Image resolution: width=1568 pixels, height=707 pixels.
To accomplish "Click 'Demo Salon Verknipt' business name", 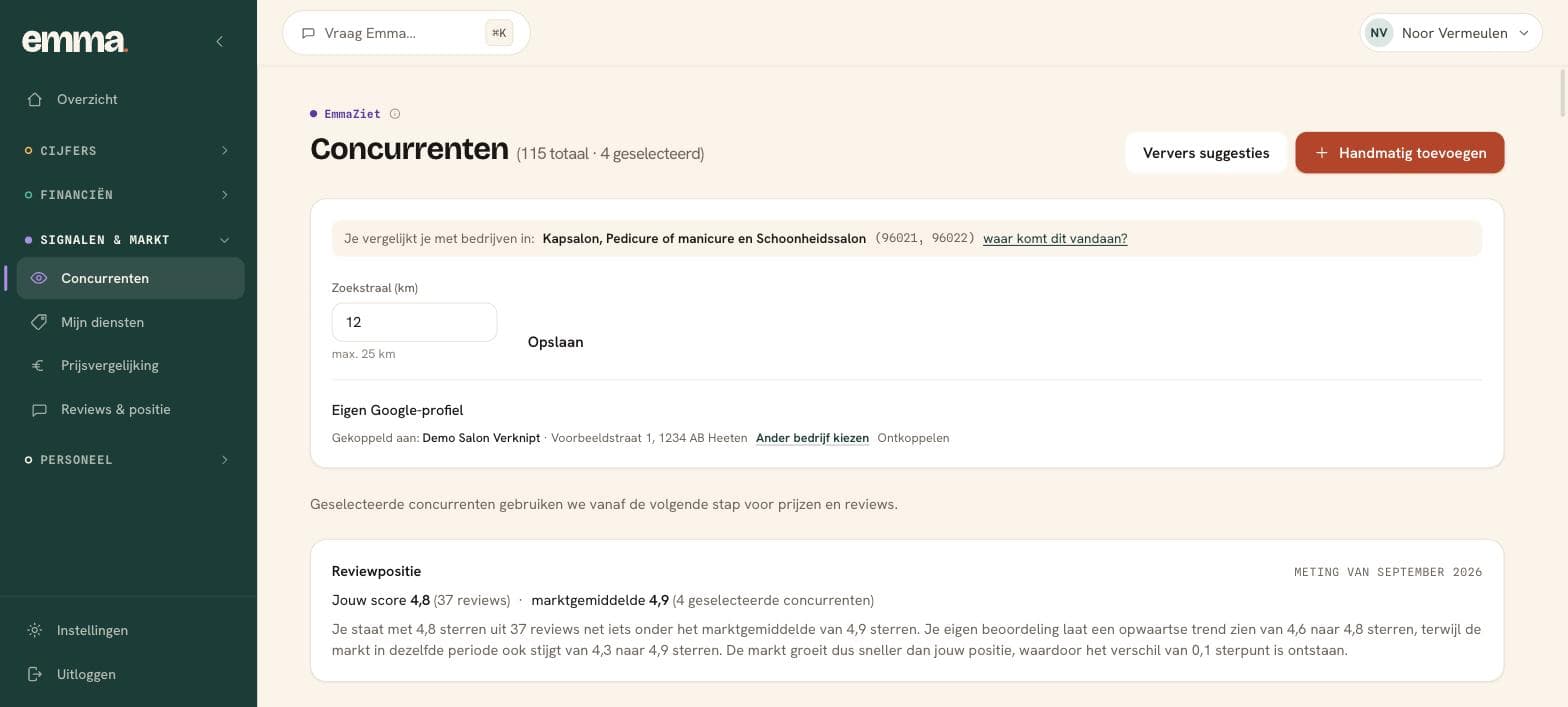I will pos(481,438).
